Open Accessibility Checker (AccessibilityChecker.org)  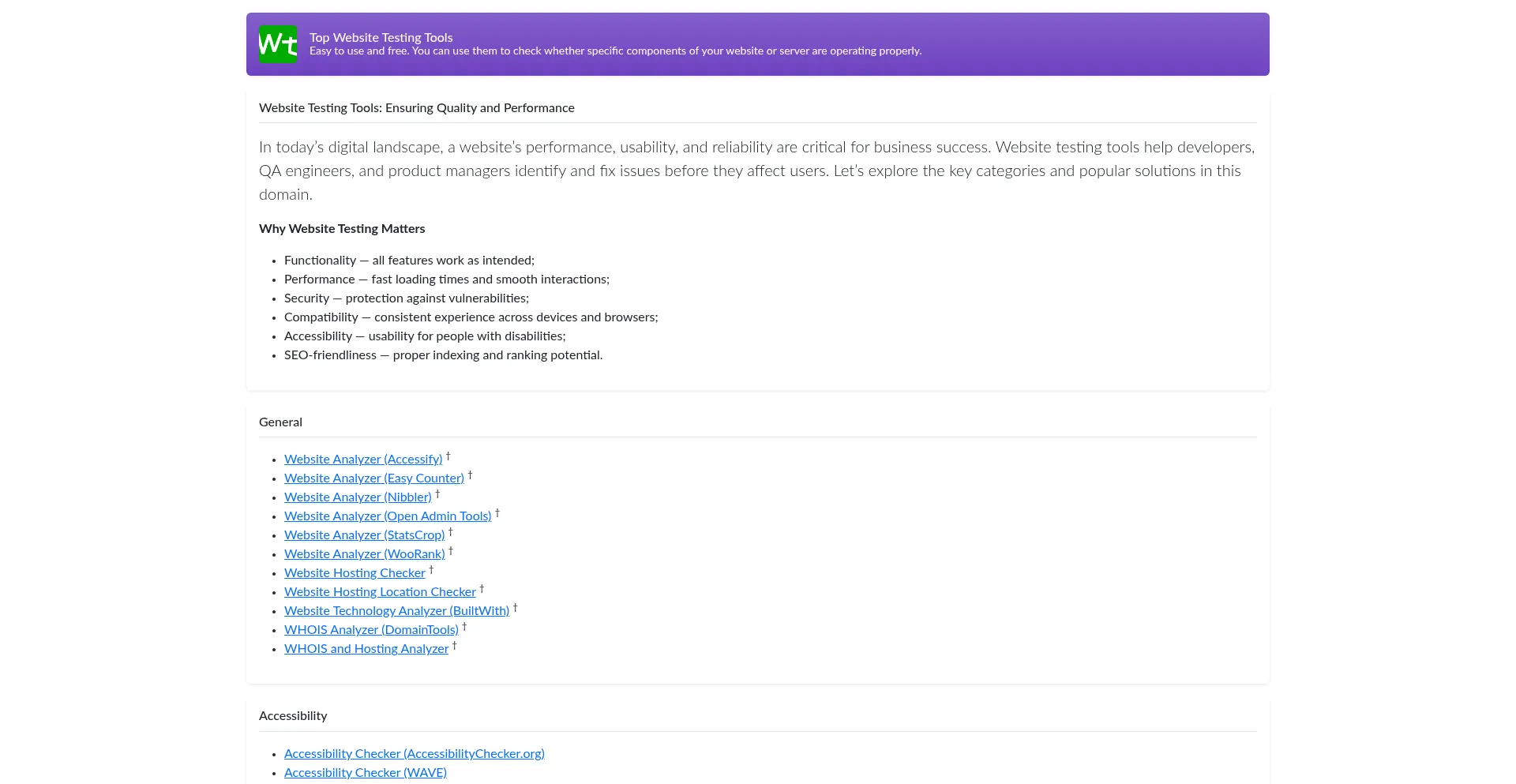coord(414,754)
